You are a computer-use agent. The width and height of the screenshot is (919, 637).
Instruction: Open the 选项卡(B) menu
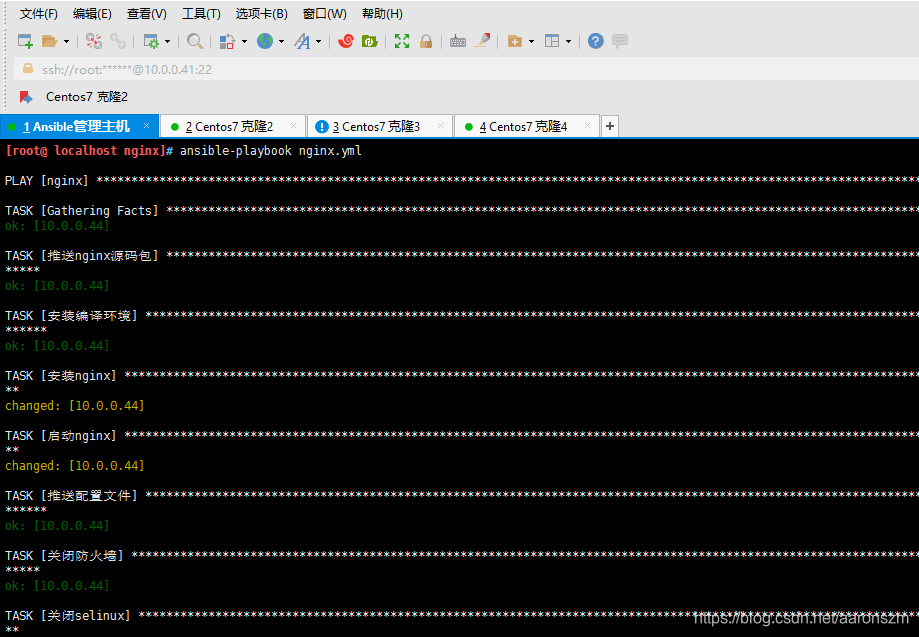tap(261, 13)
